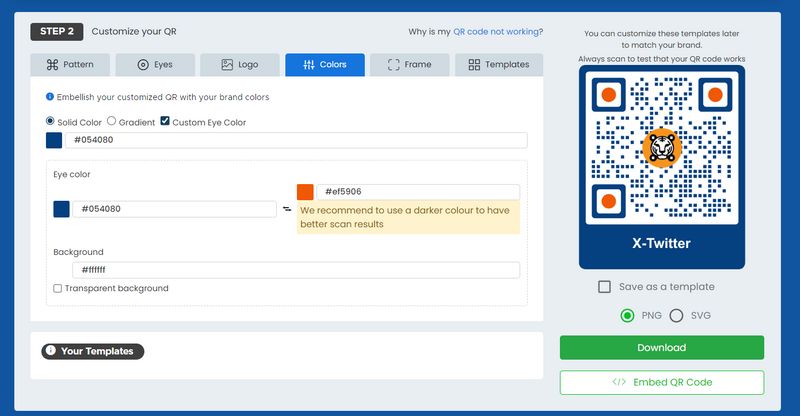
Task: Click the Background #ffffff input field
Action: point(296,270)
